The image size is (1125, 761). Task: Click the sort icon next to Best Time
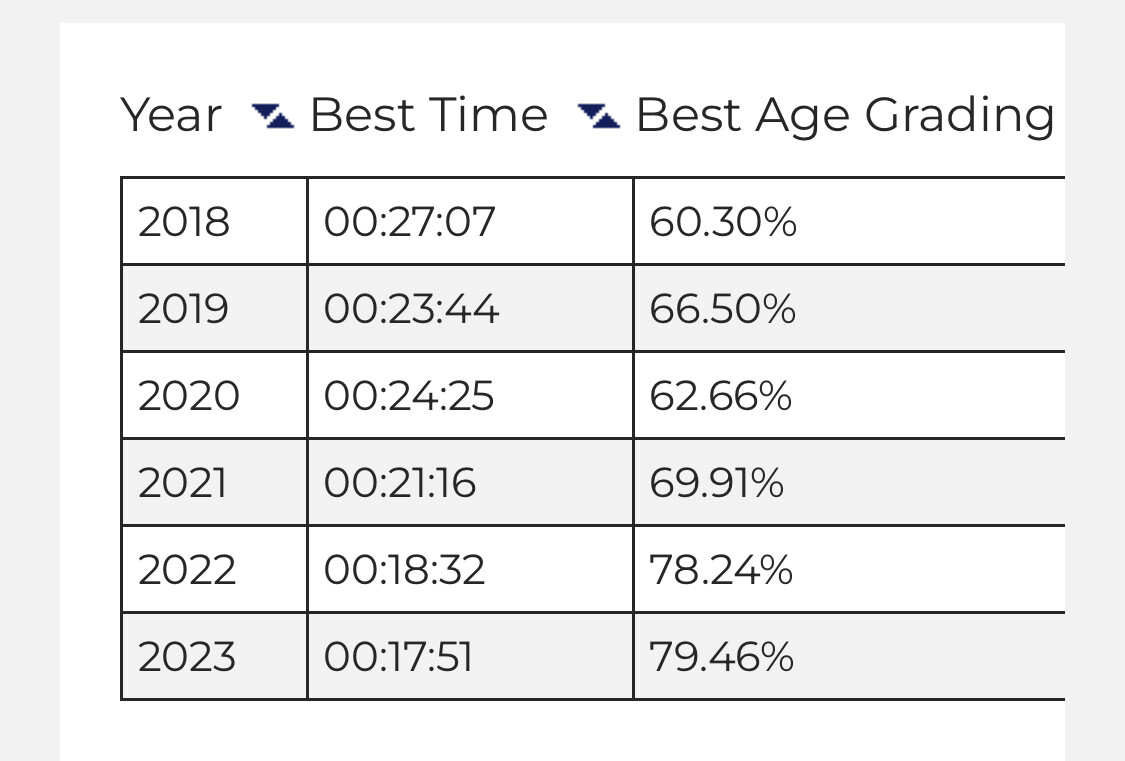(x=599, y=115)
